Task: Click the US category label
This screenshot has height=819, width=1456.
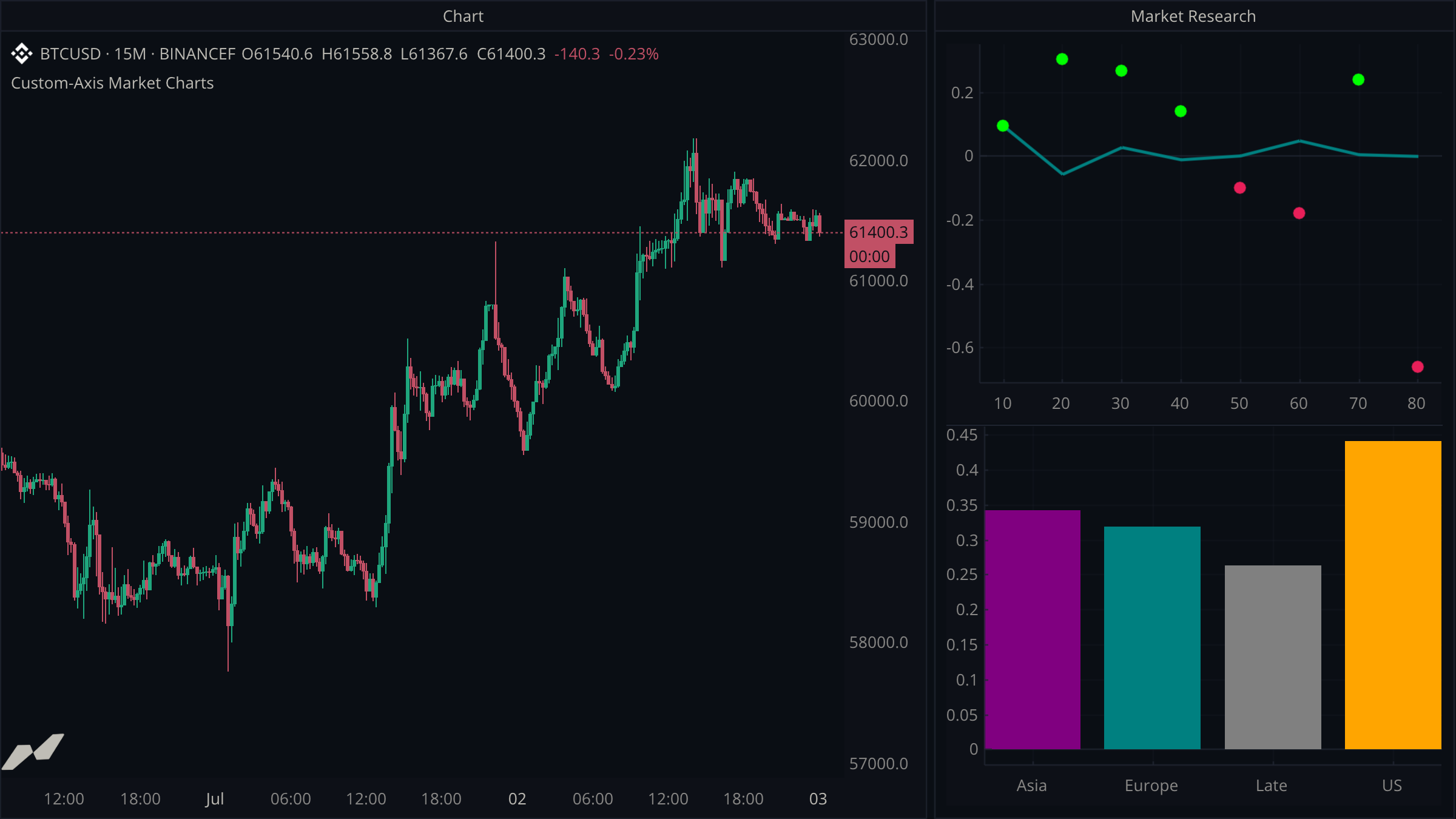Action: click(x=1392, y=786)
